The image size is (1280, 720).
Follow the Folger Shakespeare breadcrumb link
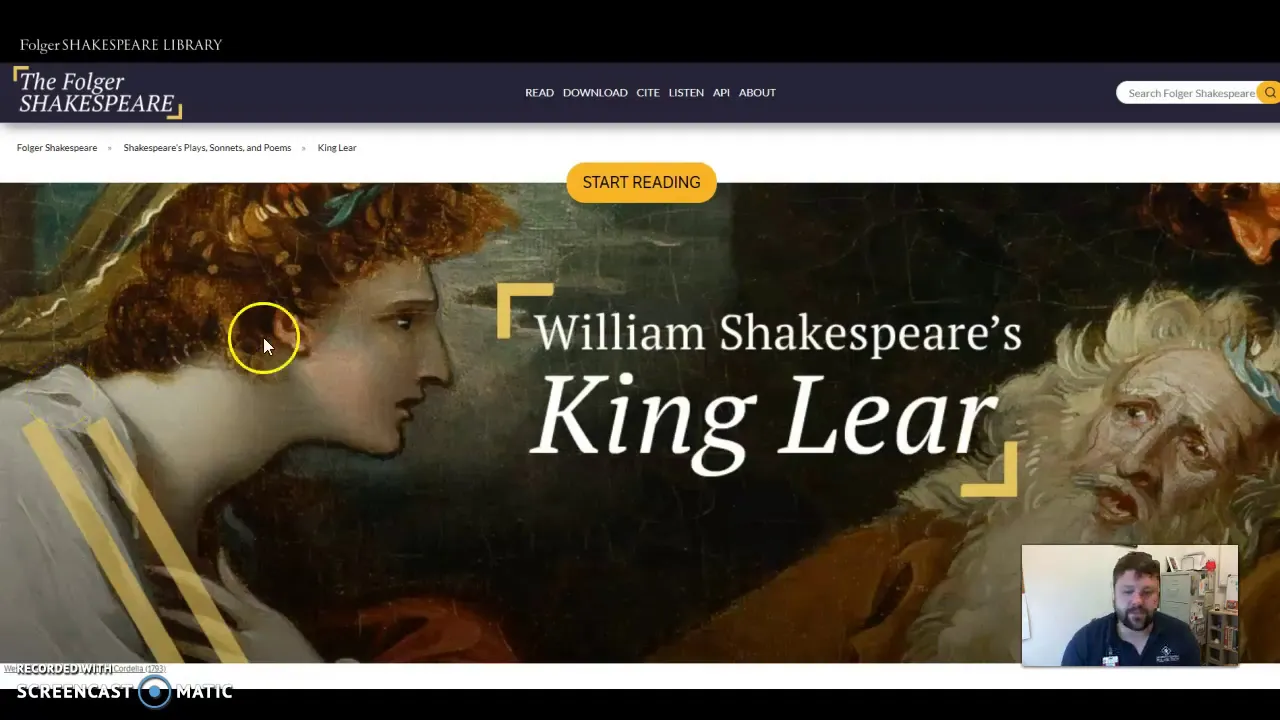(57, 148)
